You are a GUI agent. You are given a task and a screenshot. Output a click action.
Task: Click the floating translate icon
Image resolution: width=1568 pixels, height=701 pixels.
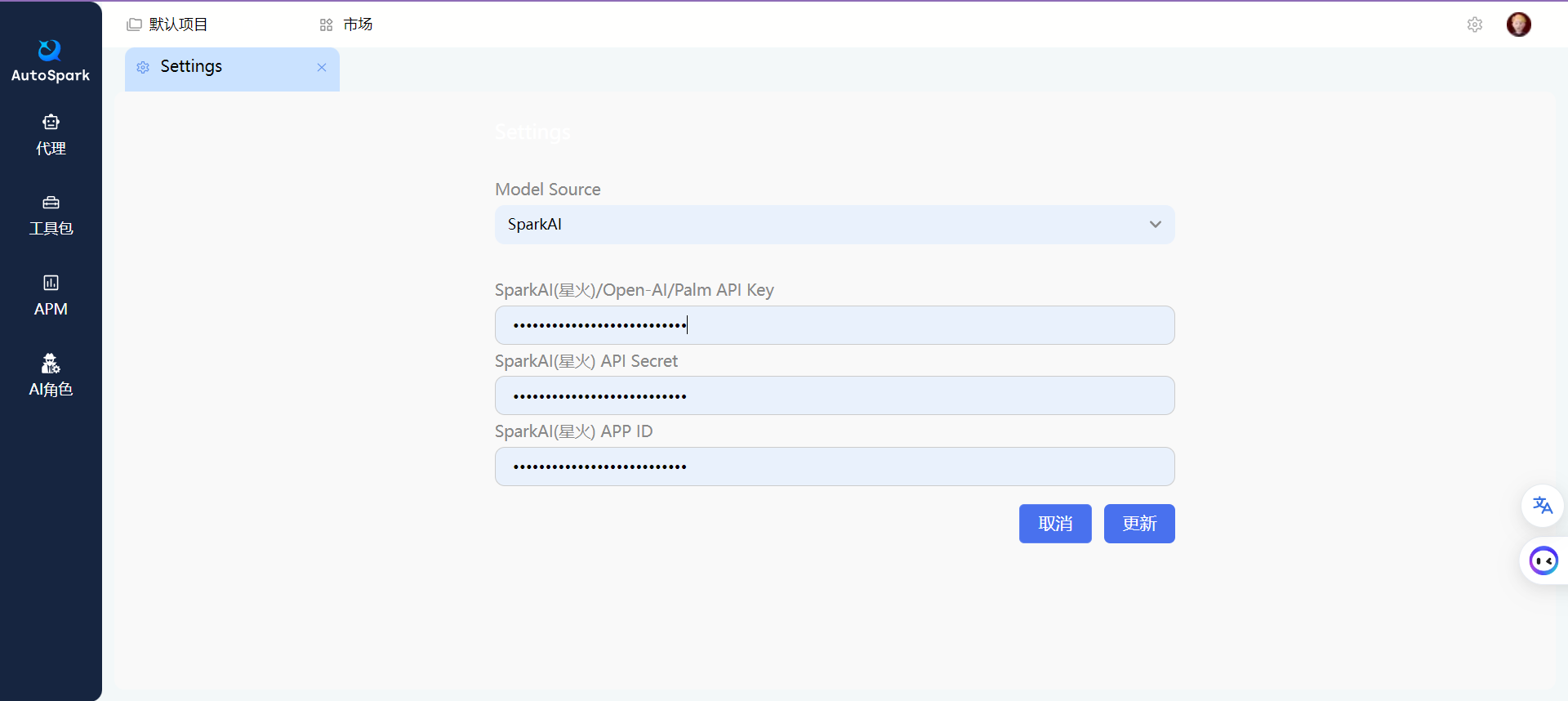point(1543,506)
